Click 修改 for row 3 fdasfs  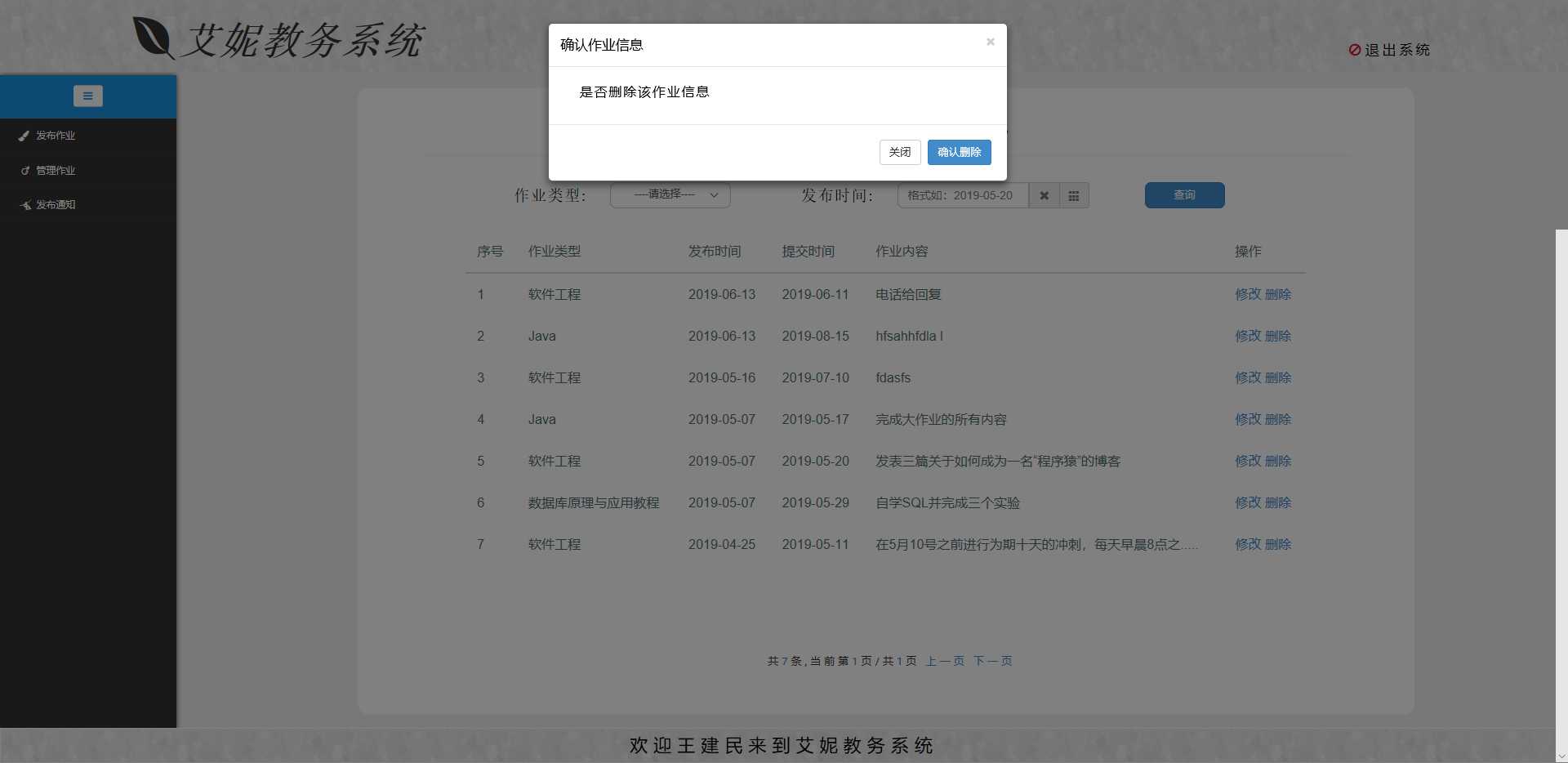click(1248, 377)
